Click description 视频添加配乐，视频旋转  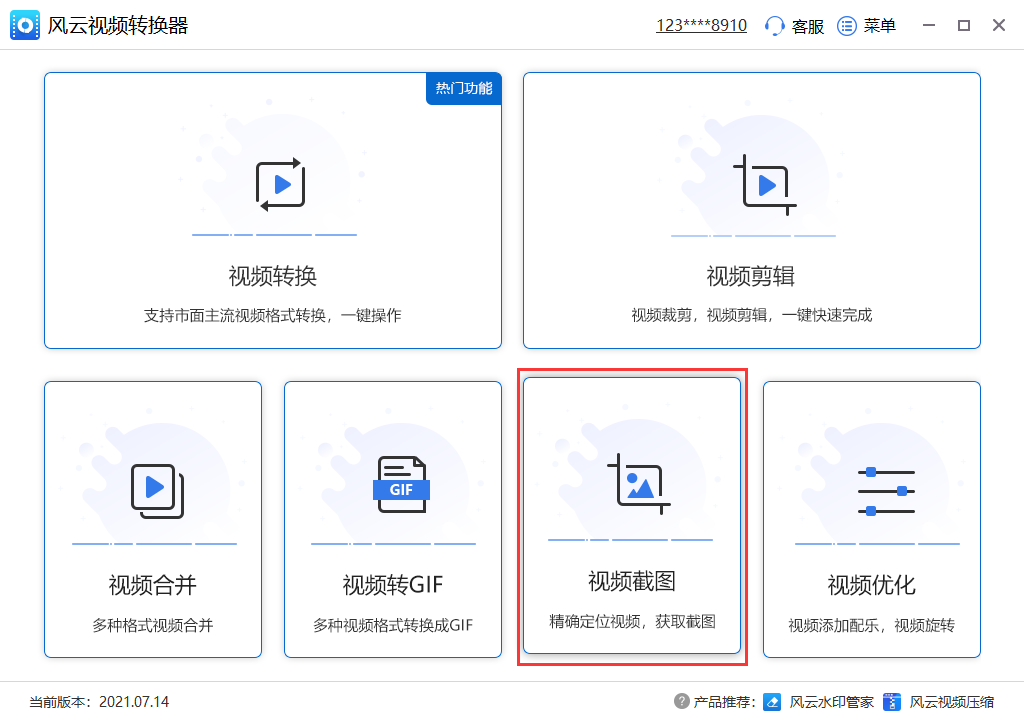[x=871, y=625]
